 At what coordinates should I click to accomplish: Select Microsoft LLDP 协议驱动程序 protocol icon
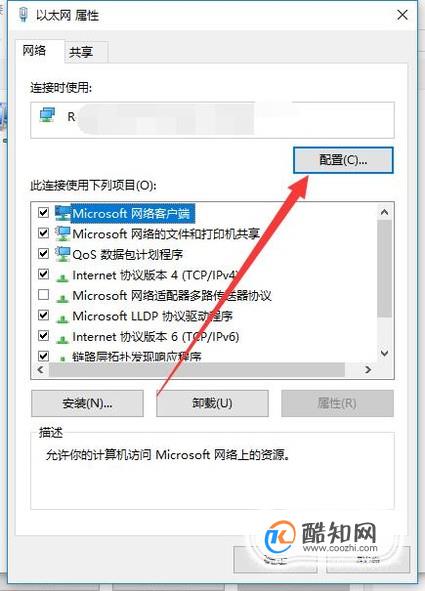[63, 318]
